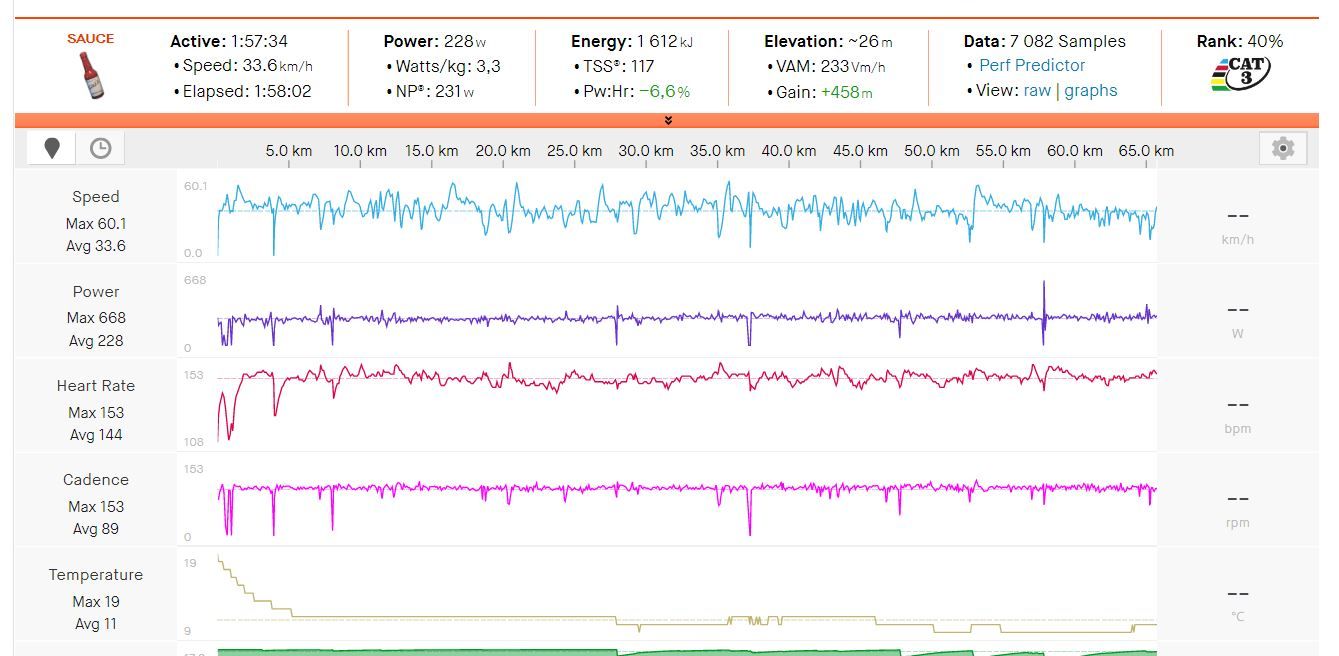
Task: Click the Power graph label
Action: pos(96,292)
